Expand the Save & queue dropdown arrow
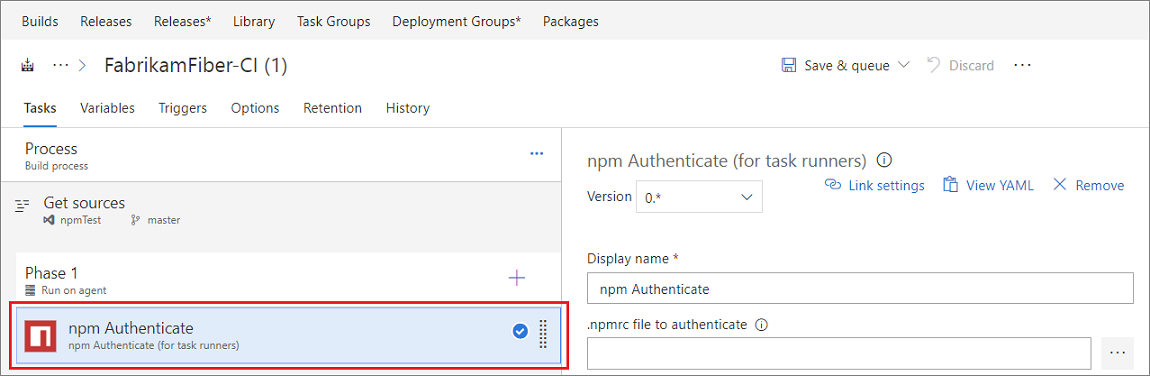The image size is (1150, 376). (904, 64)
